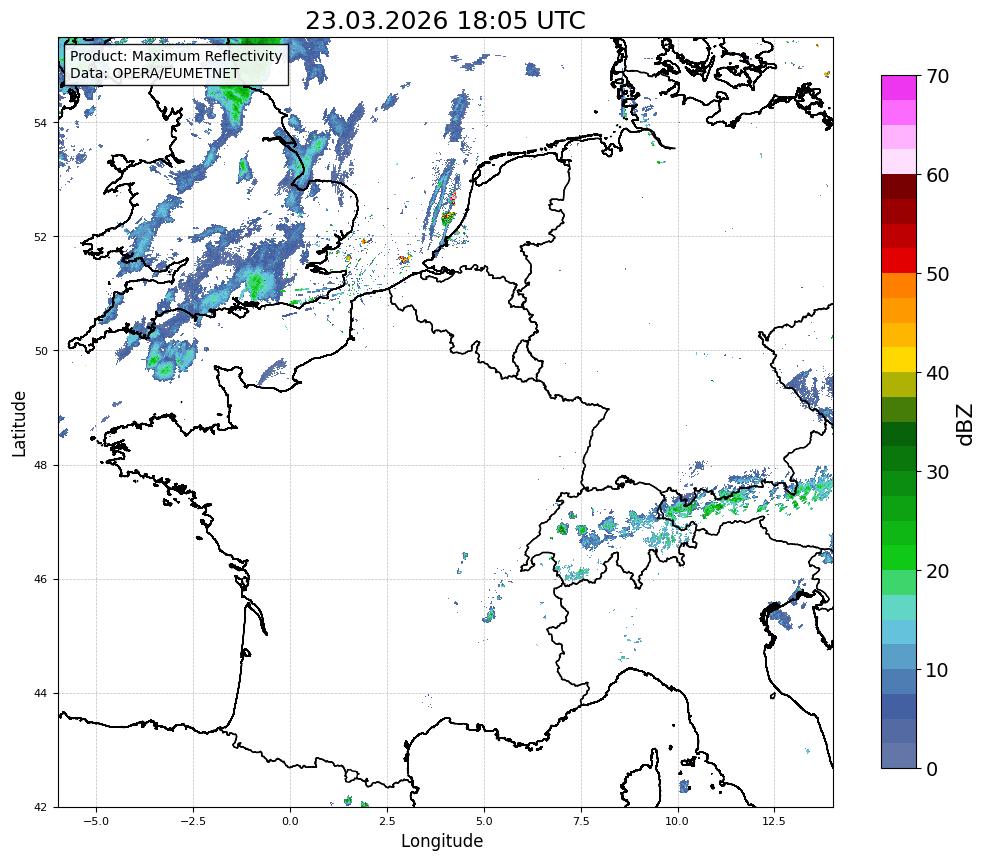Click longitude tick label '-2.5'
Image resolution: width=985 pixels, height=860 pixels.
(193, 821)
